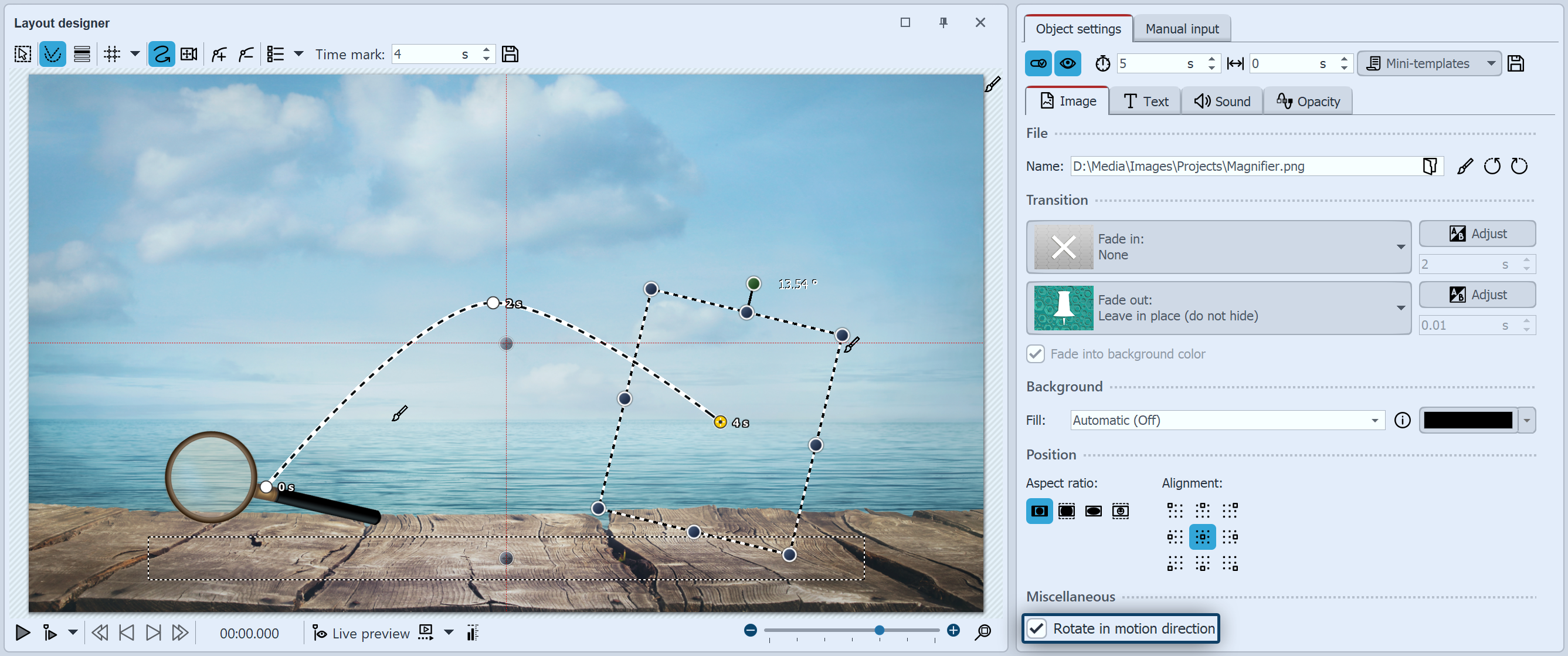Open the Sound tab
This screenshot has height=656, width=1568.
click(x=1221, y=100)
